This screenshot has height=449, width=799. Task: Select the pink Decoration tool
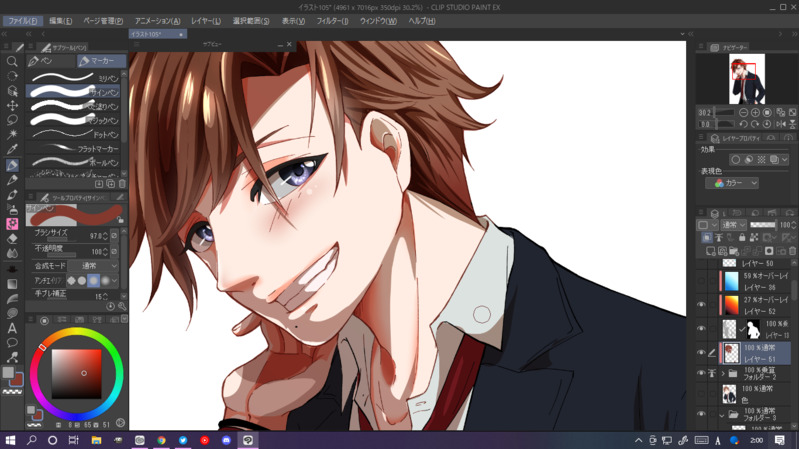12,224
